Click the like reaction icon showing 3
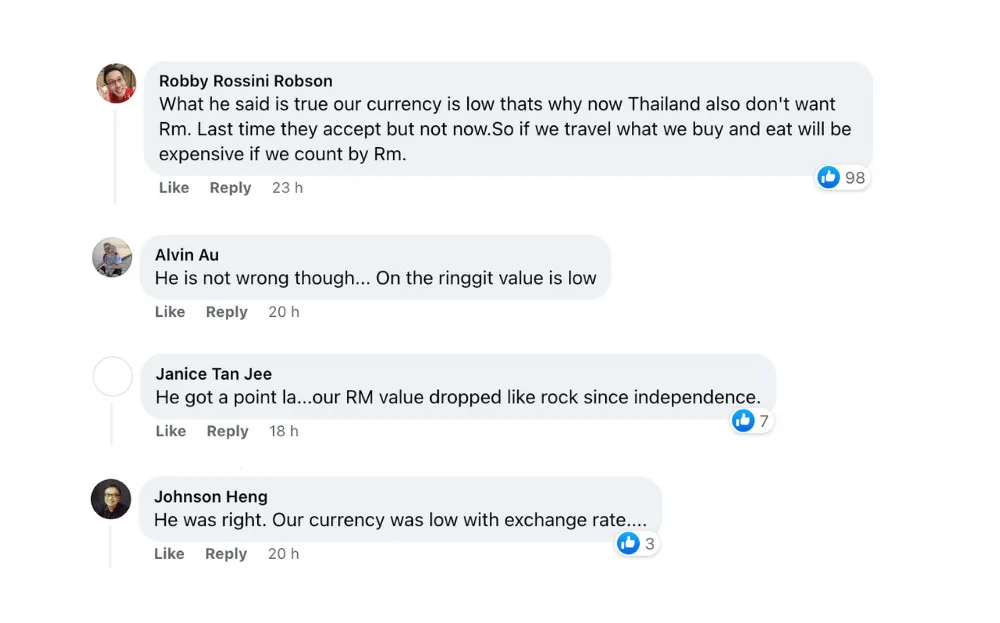The width and height of the screenshot is (1000, 623). 628,543
